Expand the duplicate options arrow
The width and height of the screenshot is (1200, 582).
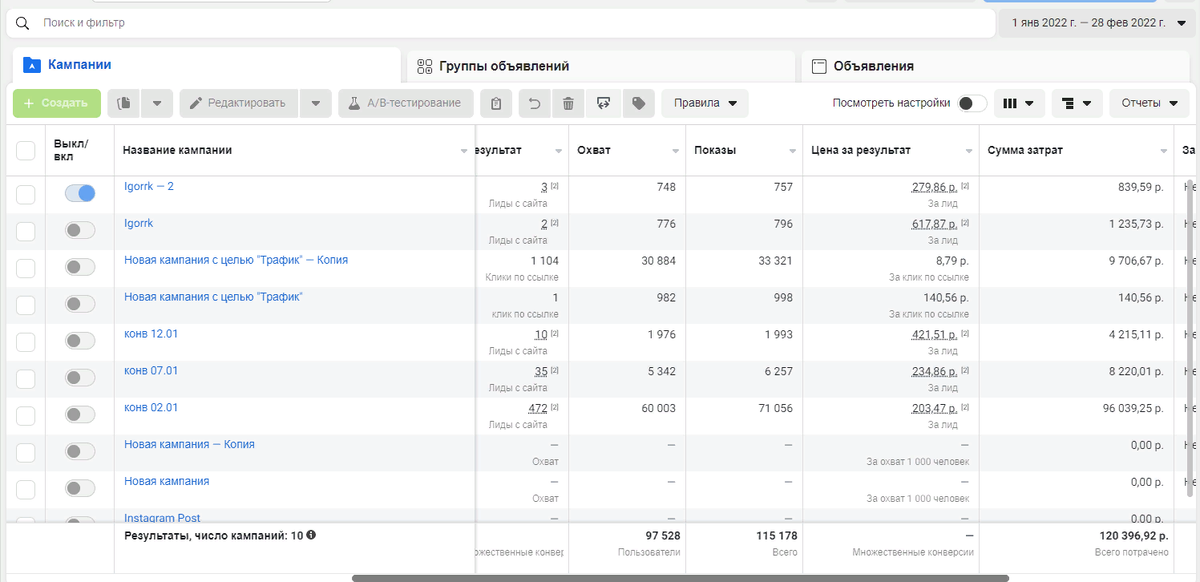[158, 103]
